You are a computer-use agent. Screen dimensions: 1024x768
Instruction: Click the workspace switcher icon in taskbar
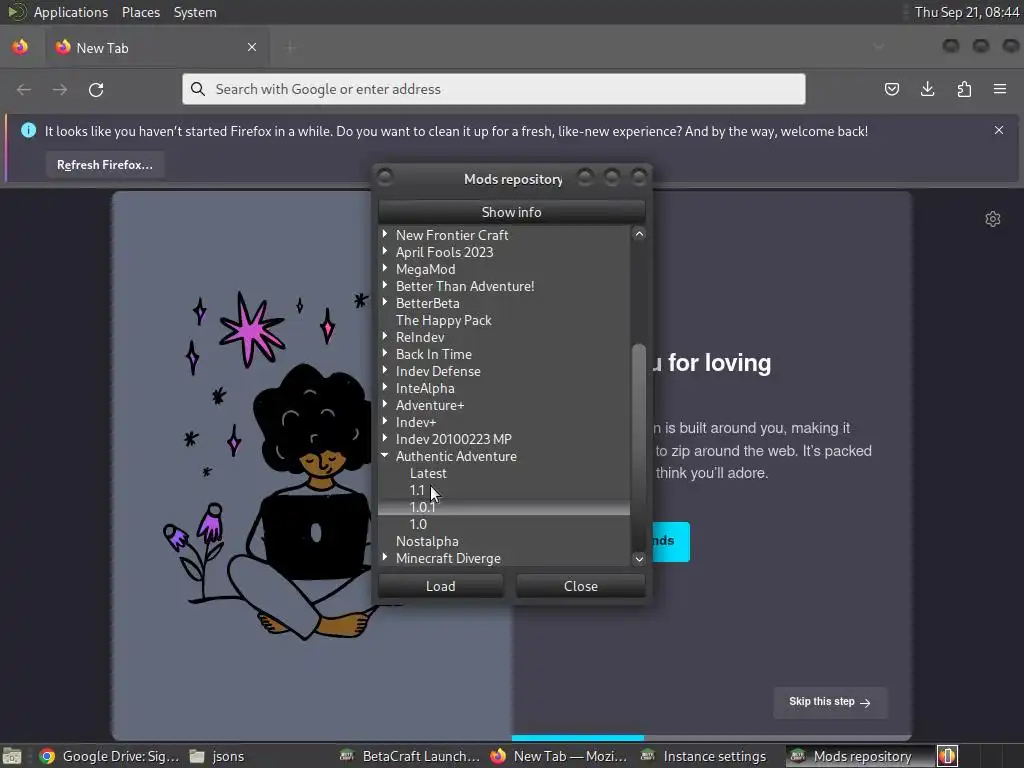[x=948, y=756]
